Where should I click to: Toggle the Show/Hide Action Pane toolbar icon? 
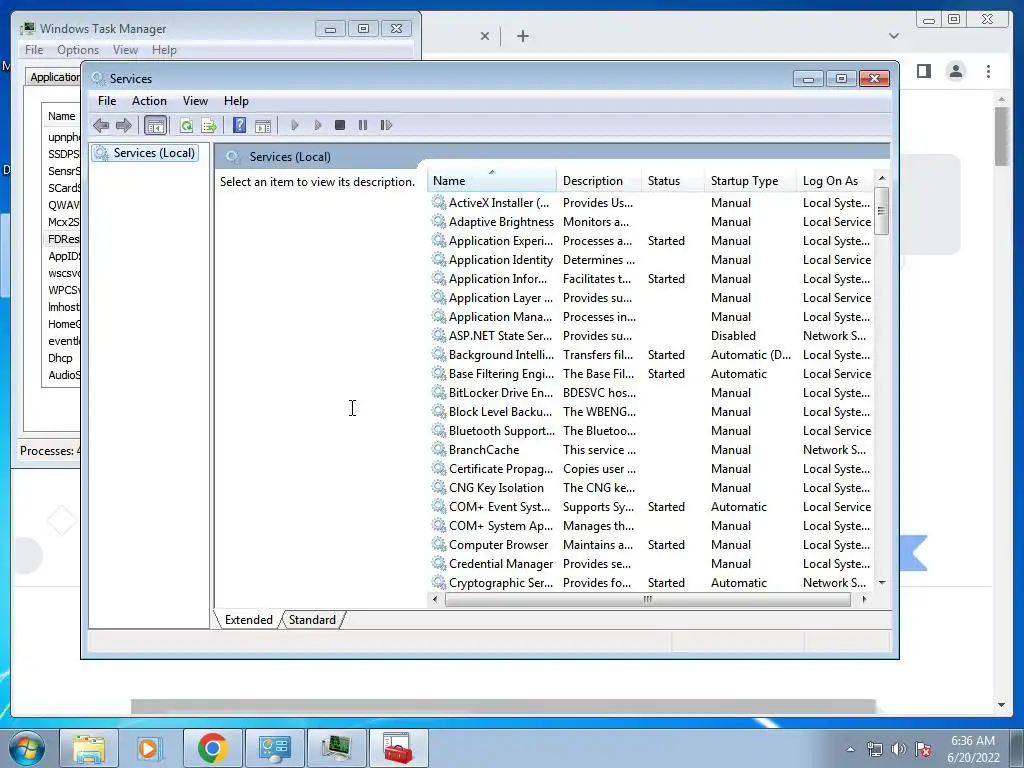tap(263, 125)
